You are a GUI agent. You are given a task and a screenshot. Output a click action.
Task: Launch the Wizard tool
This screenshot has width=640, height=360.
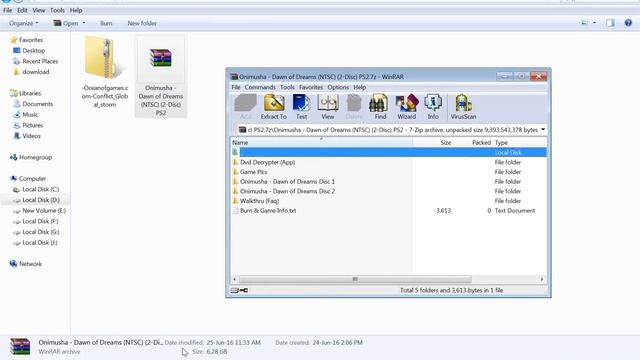pyautogui.click(x=407, y=107)
